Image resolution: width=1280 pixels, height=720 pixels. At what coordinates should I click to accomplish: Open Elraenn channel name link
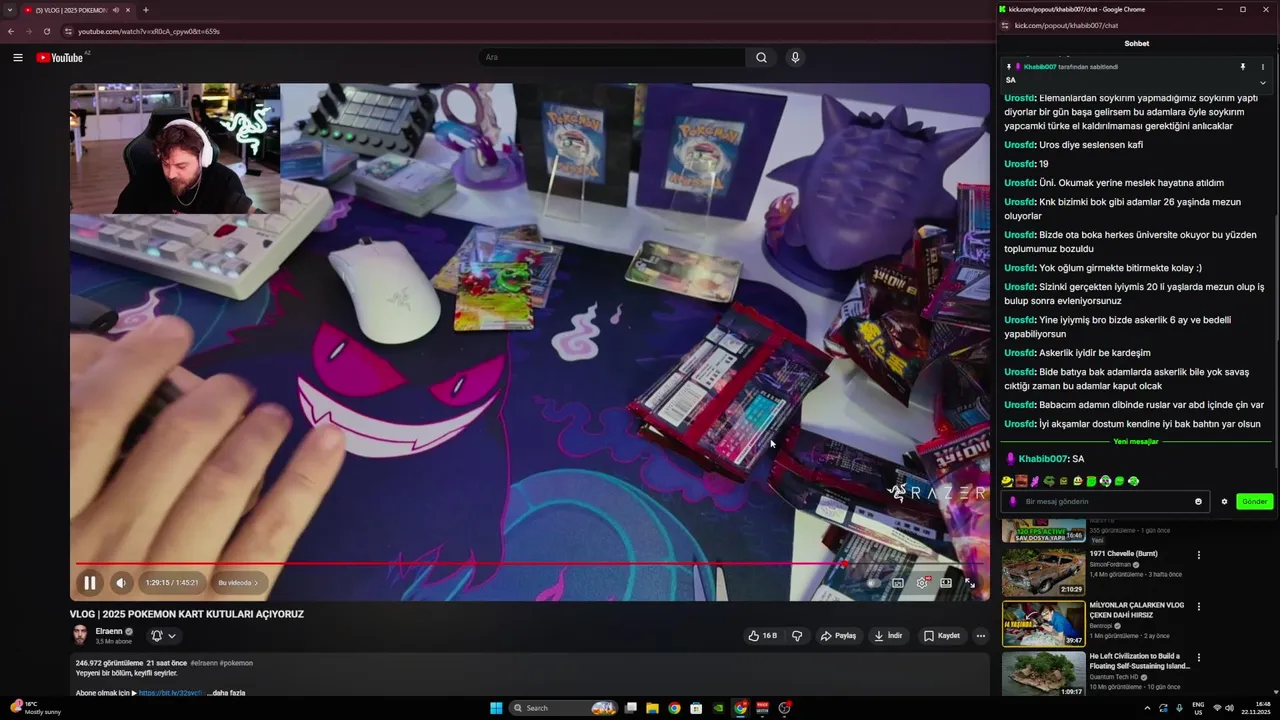109,631
